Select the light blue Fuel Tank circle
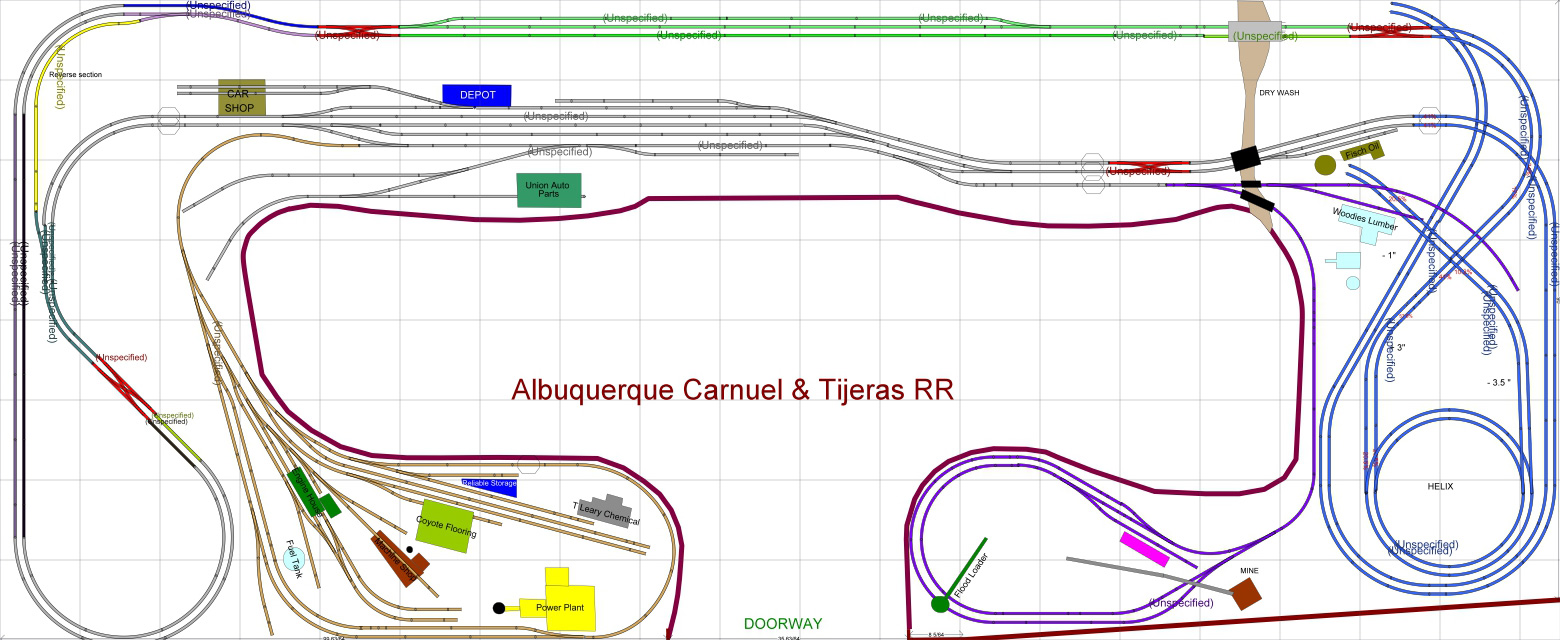The image size is (1560, 640). [293, 559]
